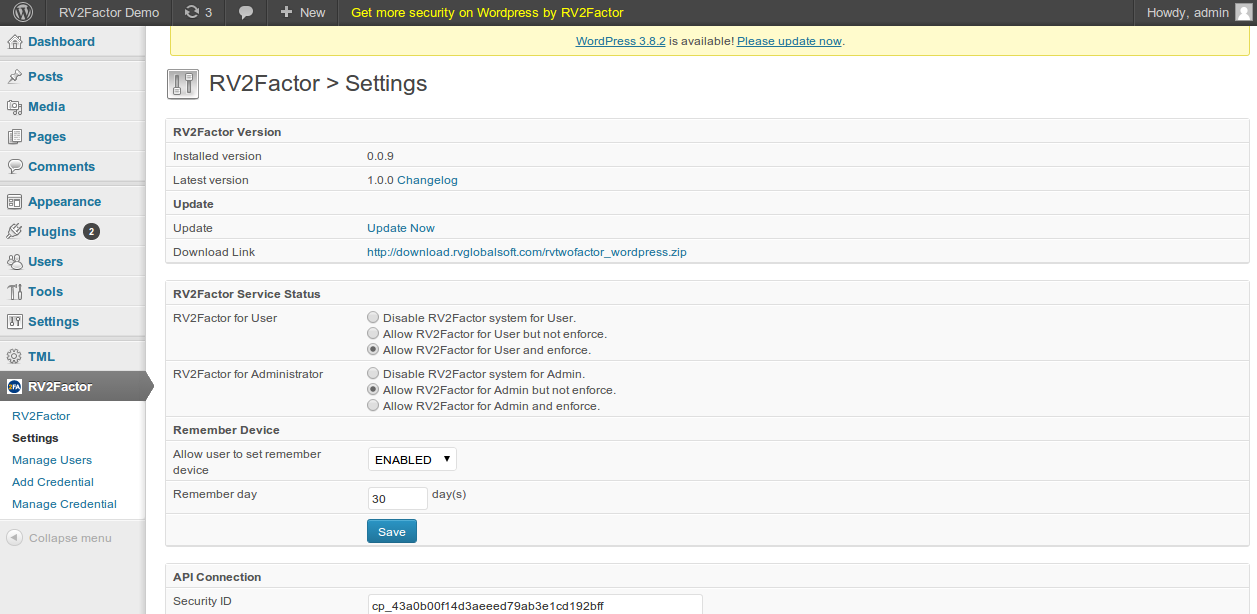This screenshot has width=1257, height=614.
Task: Select Allow RV2Factor for Admin but not enforce
Action: pos(373,390)
